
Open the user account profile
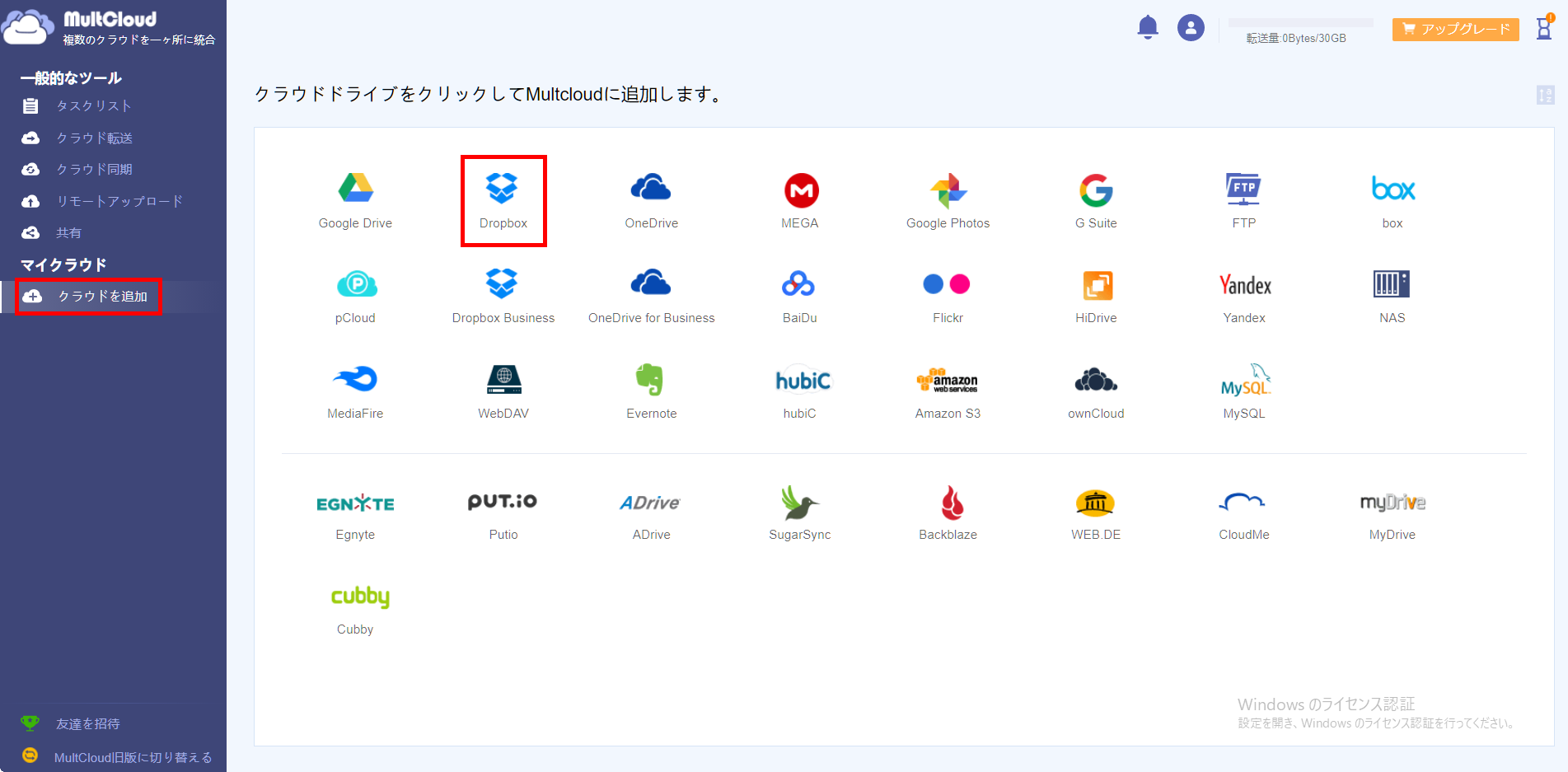coord(1191,27)
